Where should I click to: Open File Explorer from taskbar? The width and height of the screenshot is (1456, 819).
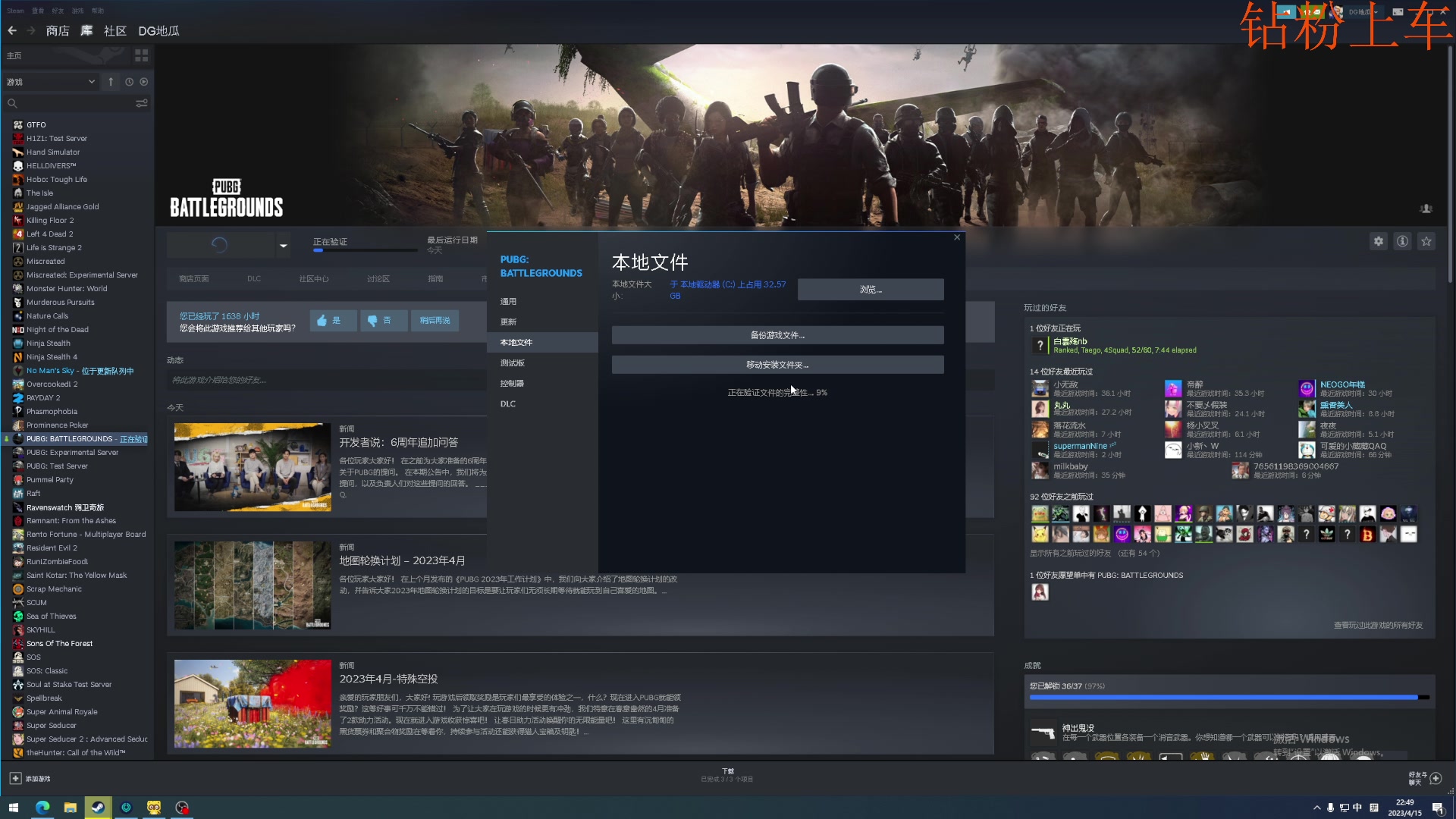71,808
